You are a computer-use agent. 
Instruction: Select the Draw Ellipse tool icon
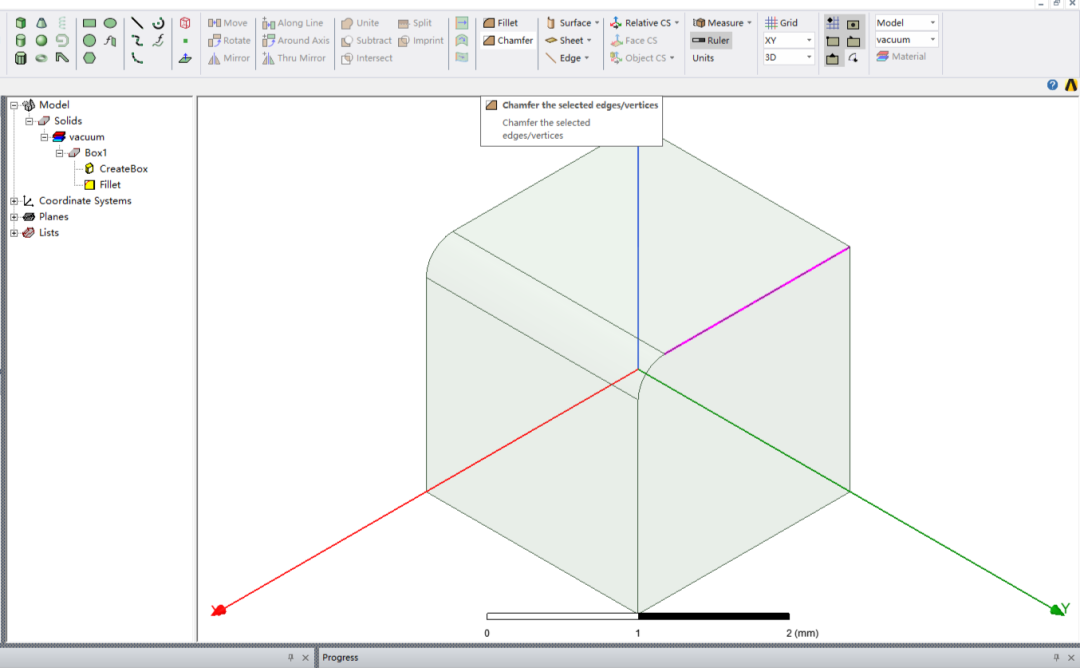(110, 23)
